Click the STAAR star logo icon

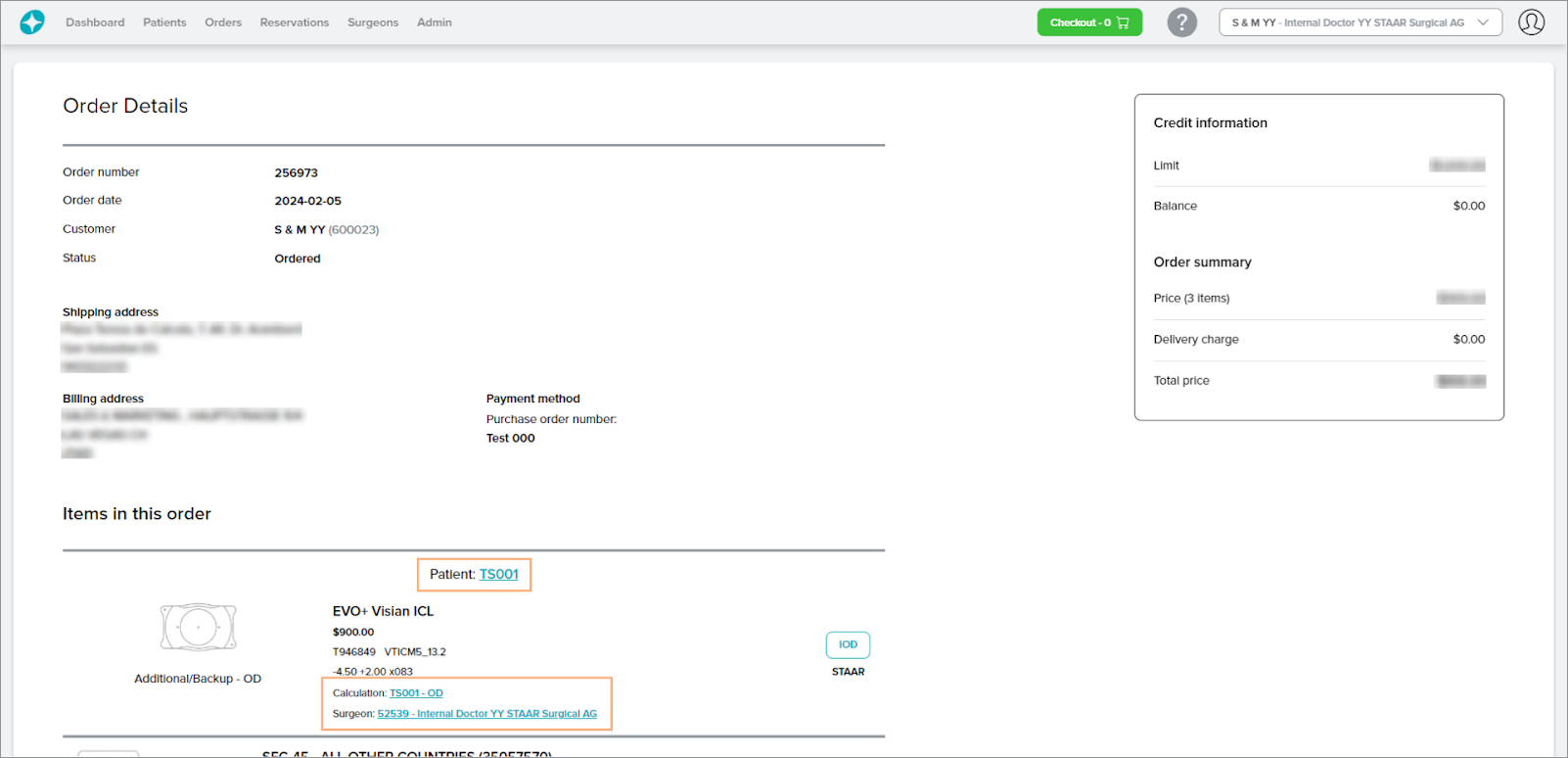click(x=32, y=23)
